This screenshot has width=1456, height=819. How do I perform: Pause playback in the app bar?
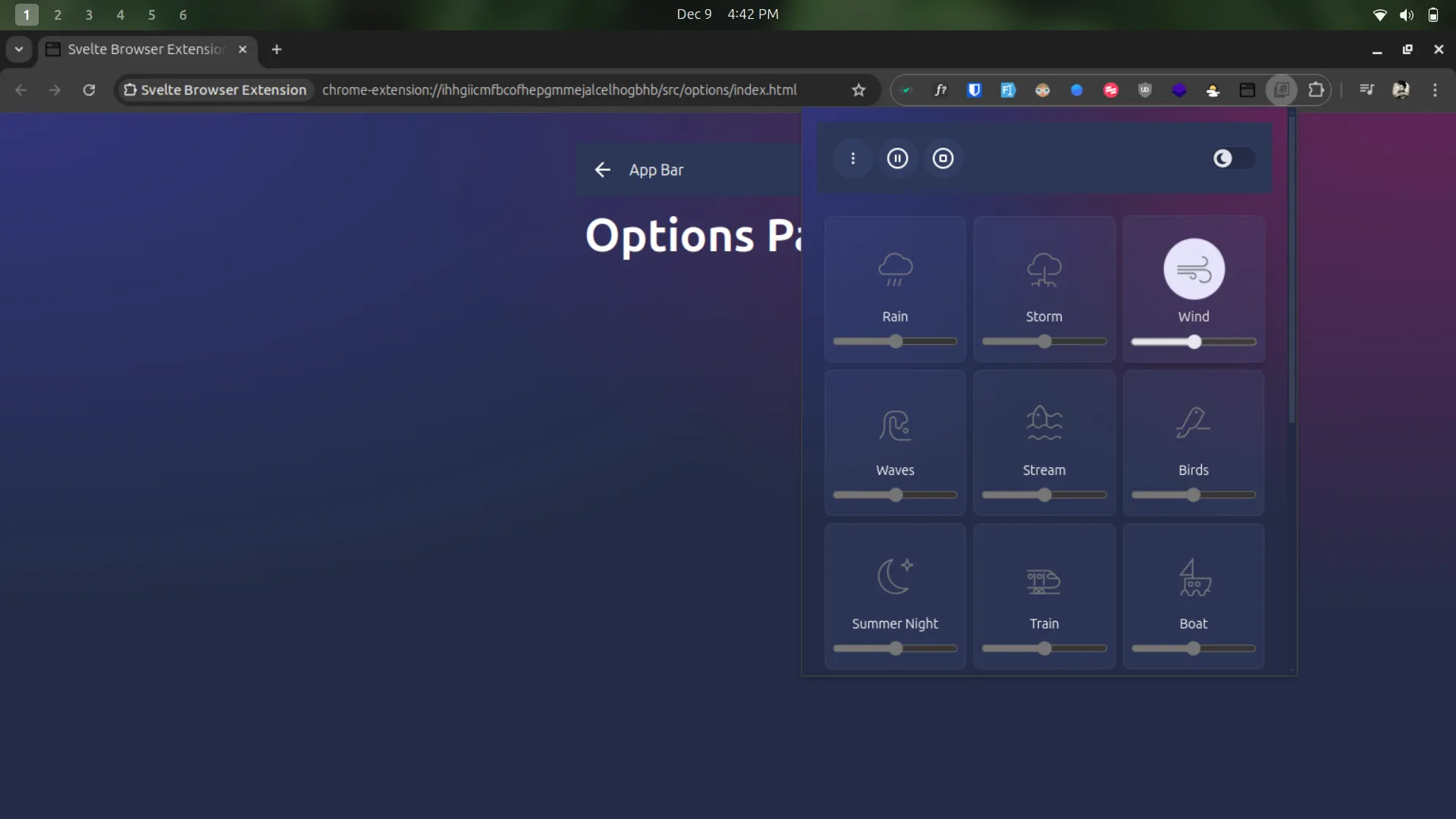898,158
